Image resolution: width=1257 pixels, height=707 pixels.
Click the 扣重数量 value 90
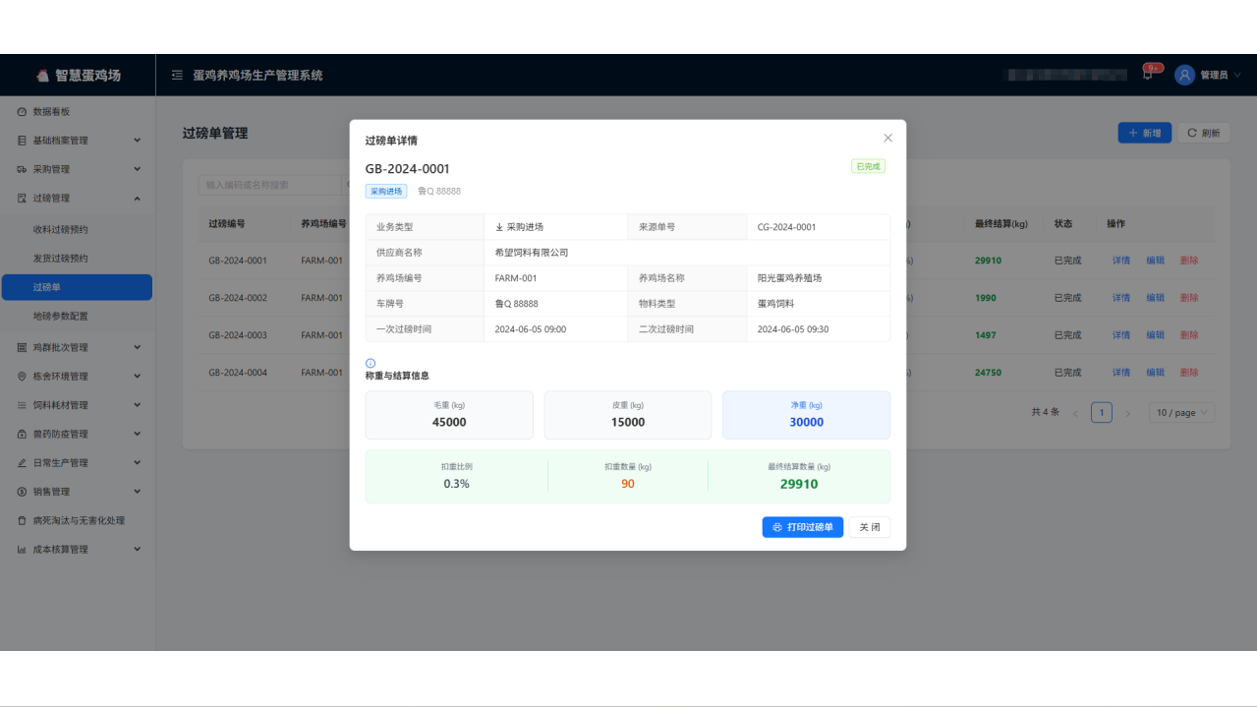coord(628,484)
